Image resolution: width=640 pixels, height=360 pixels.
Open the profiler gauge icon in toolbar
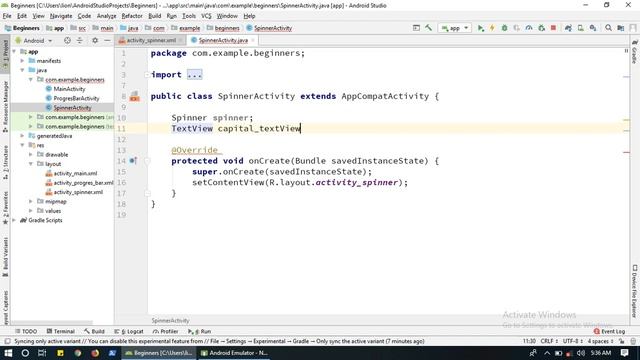tap(529, 28)
